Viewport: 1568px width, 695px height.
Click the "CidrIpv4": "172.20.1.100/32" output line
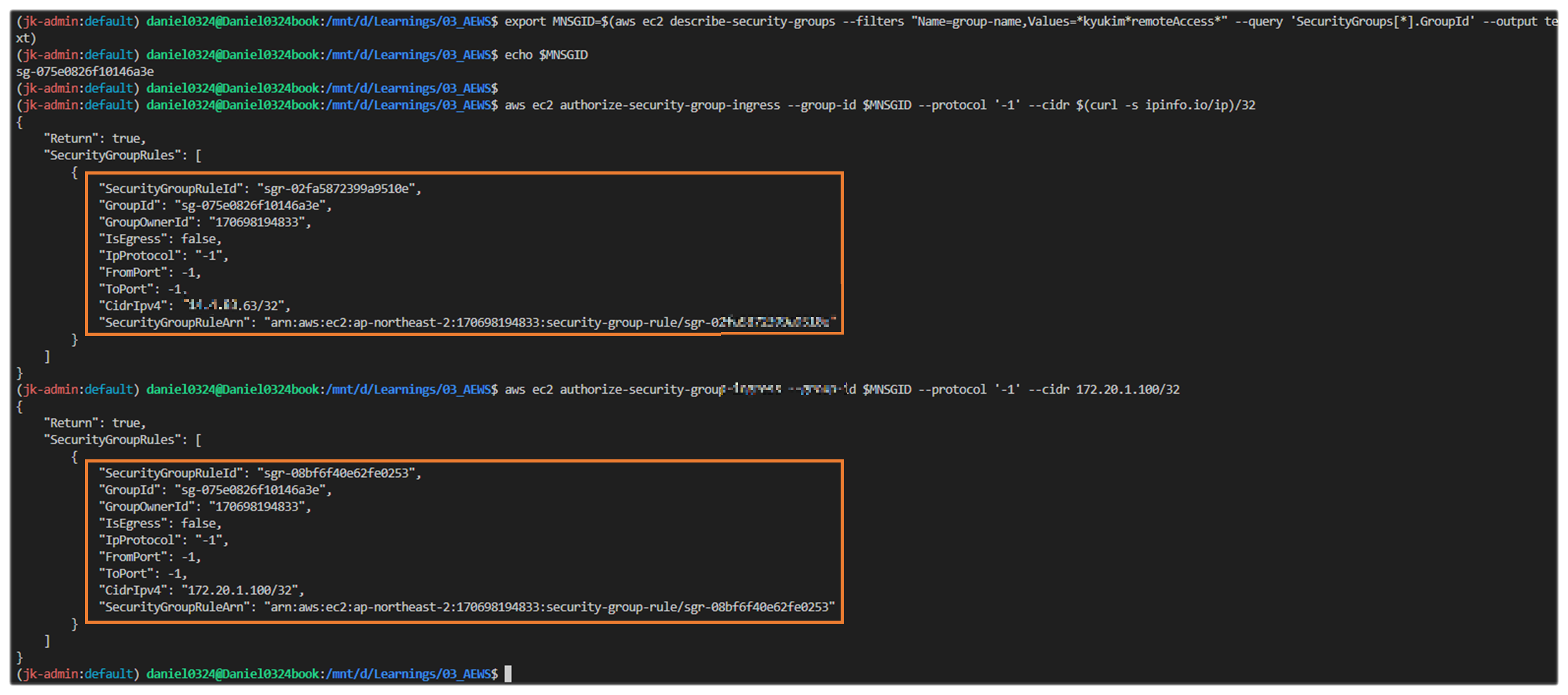202,590
